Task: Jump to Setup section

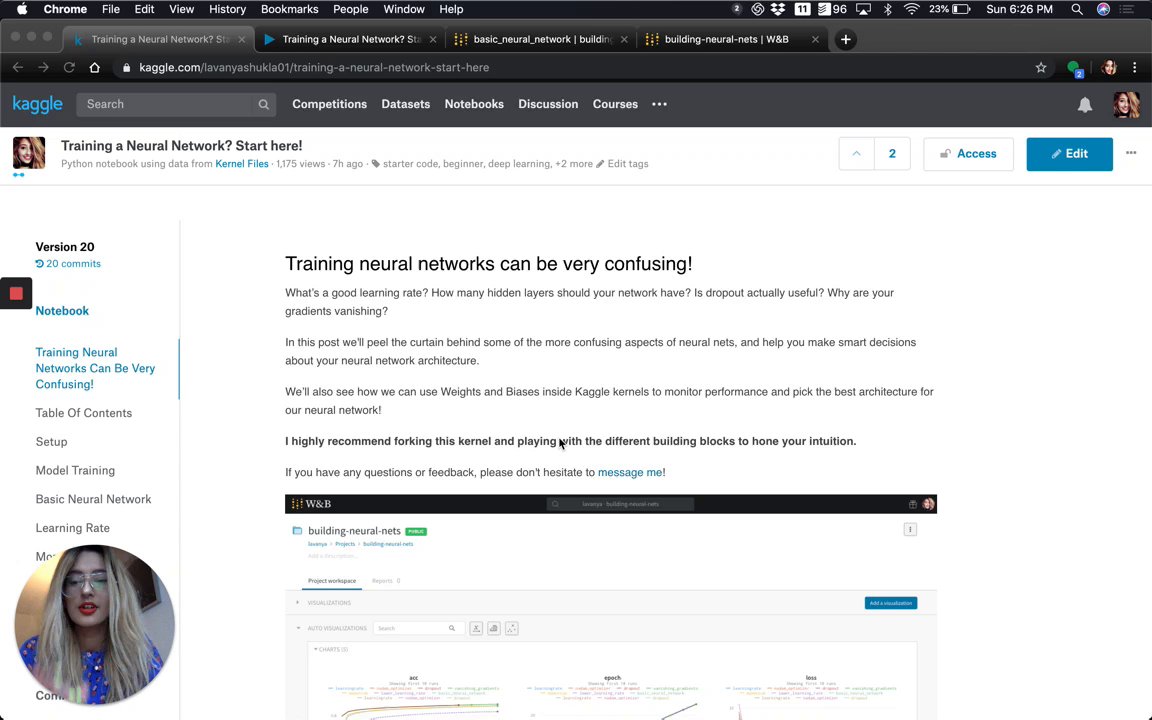Action: tap(51, 442)
